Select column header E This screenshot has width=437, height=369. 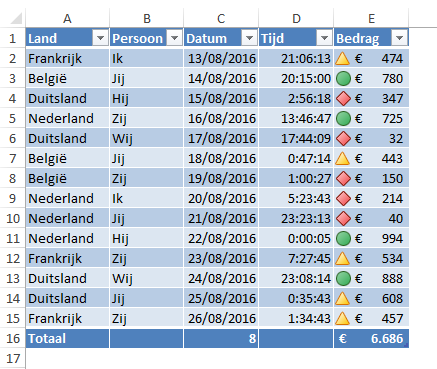pyautogui.click(x=371, y=19)
